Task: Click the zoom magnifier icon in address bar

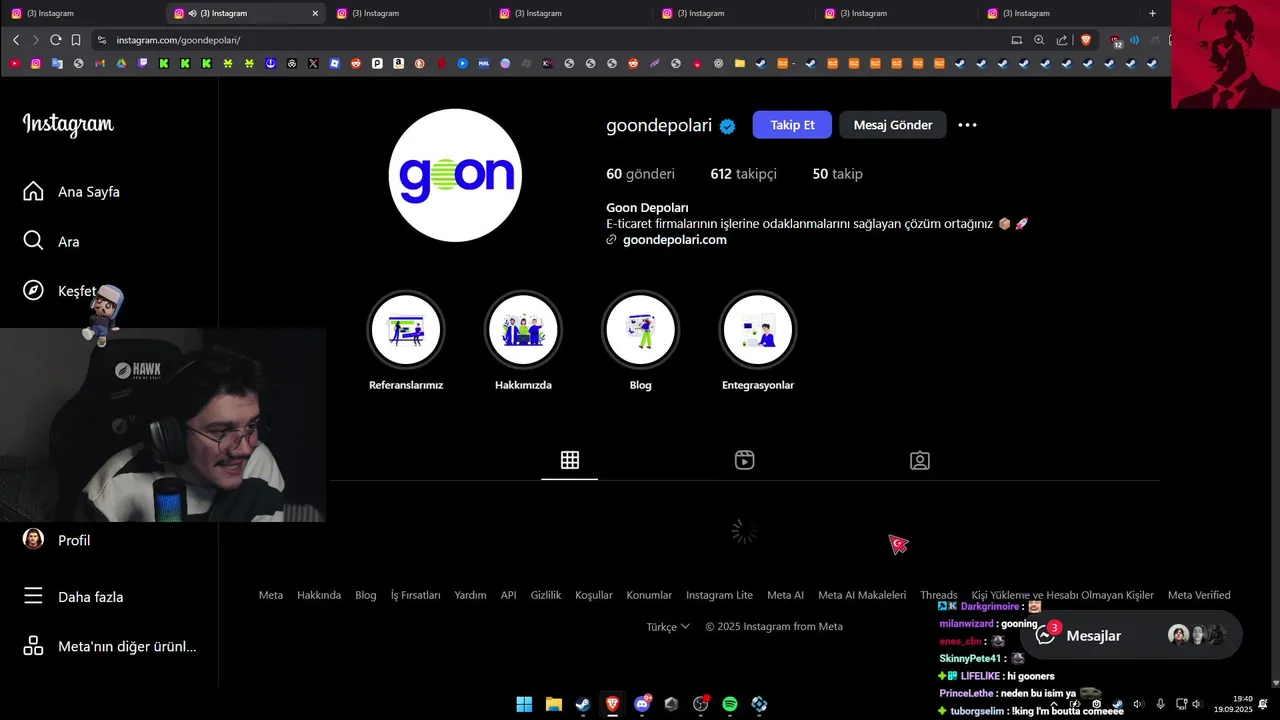Action: (x=1039, y=40)
